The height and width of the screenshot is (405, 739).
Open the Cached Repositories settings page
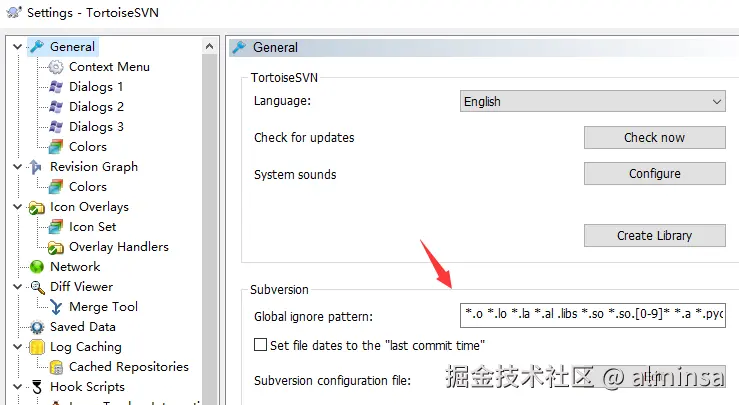129,367
